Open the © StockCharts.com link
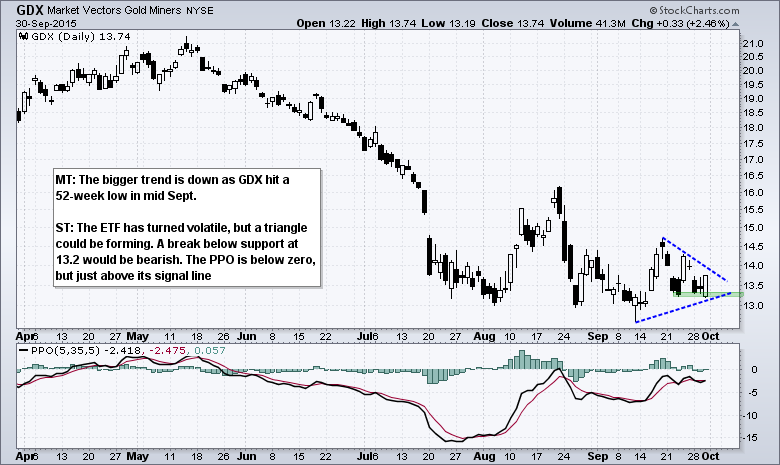Image resolution: width=780 pixels, height=465 pixels. 694,10
